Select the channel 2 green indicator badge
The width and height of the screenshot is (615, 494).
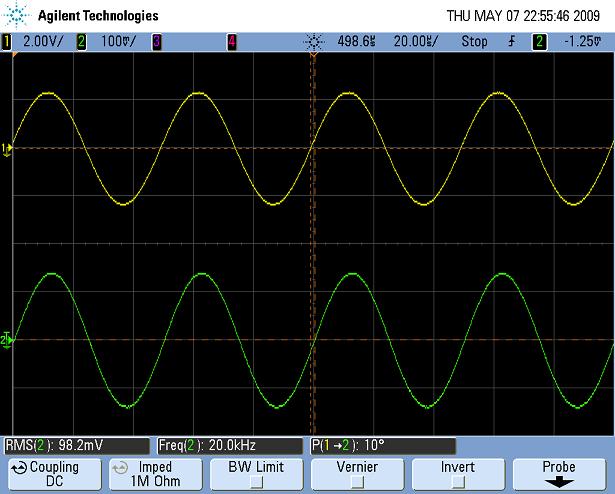(x=81, y=42)
